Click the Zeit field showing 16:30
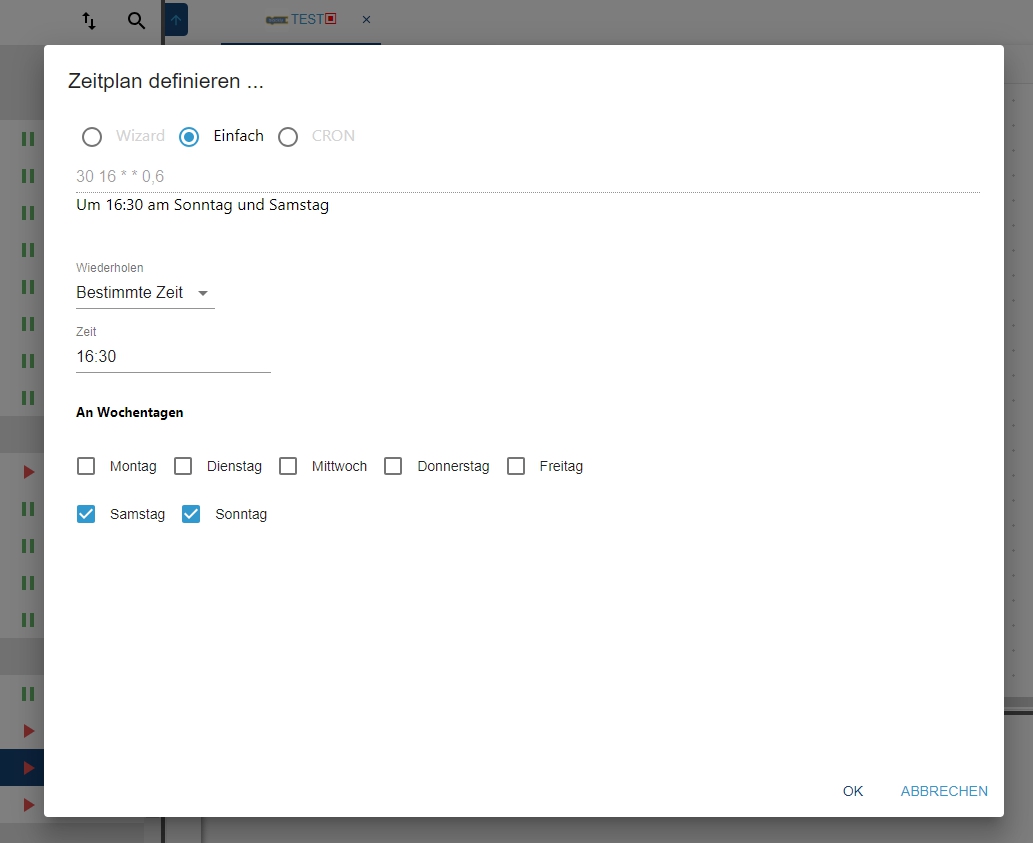The width and height of the screenshot is (1033, 843). (x=150, y=356)
